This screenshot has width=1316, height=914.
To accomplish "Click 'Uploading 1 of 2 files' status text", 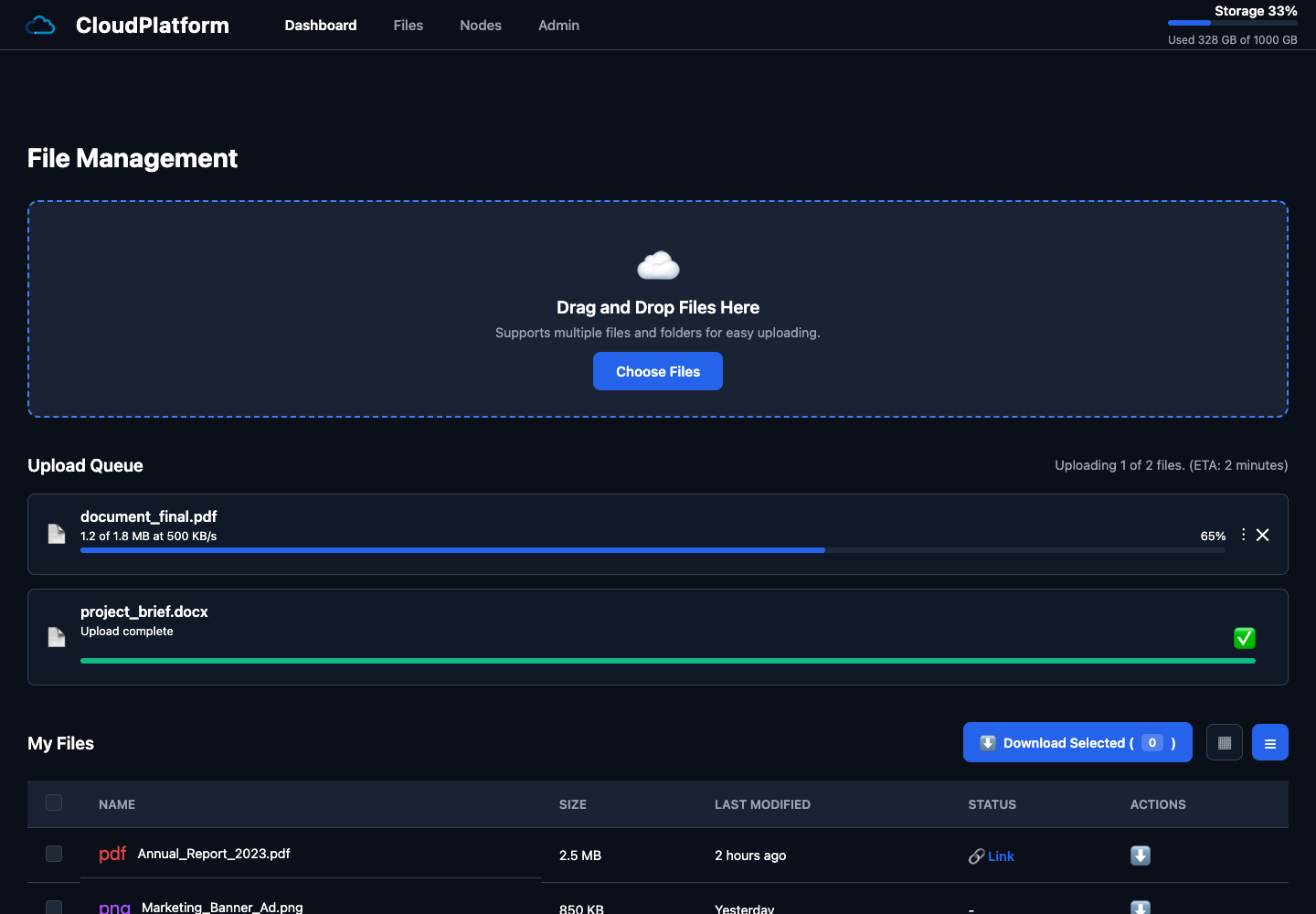I will 1172,465.
